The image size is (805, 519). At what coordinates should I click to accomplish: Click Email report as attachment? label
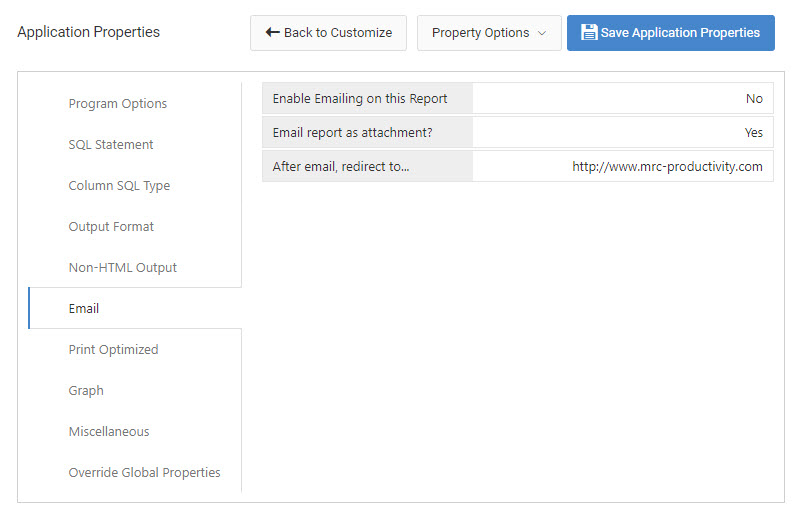(x=352, y=132)
